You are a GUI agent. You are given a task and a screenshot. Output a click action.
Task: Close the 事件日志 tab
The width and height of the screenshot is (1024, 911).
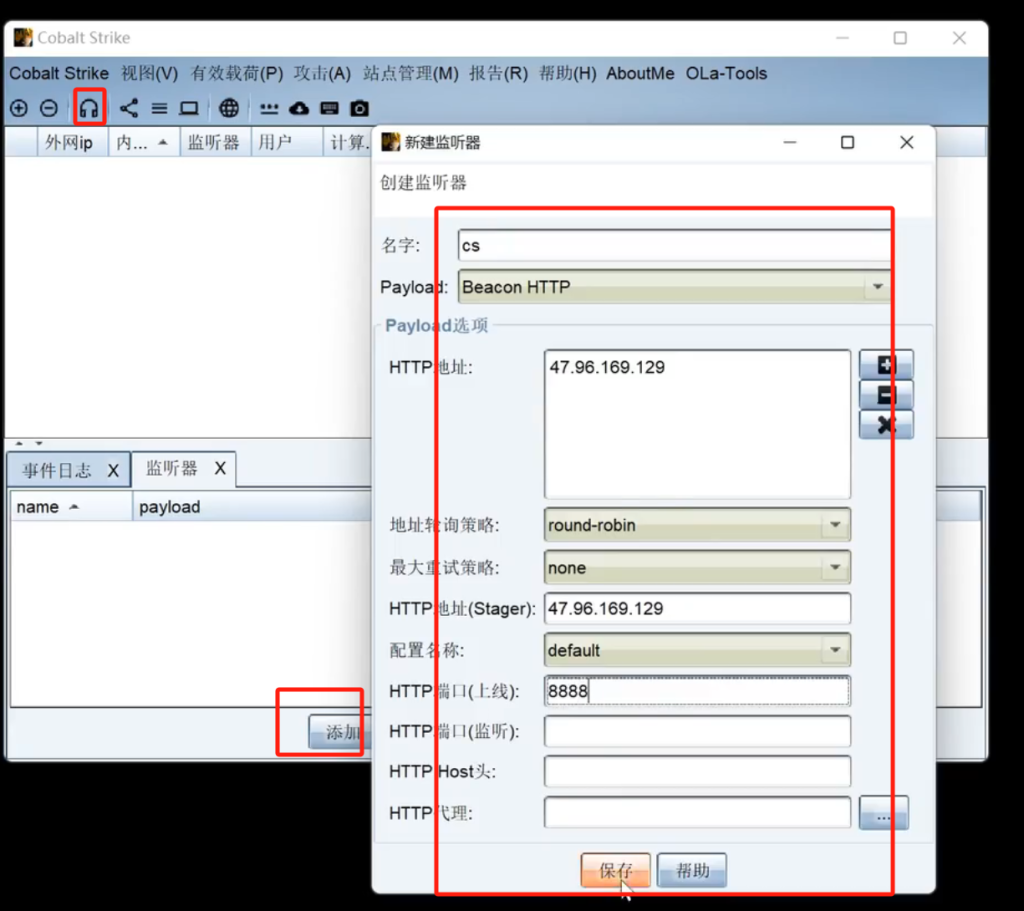pos(113,471)
